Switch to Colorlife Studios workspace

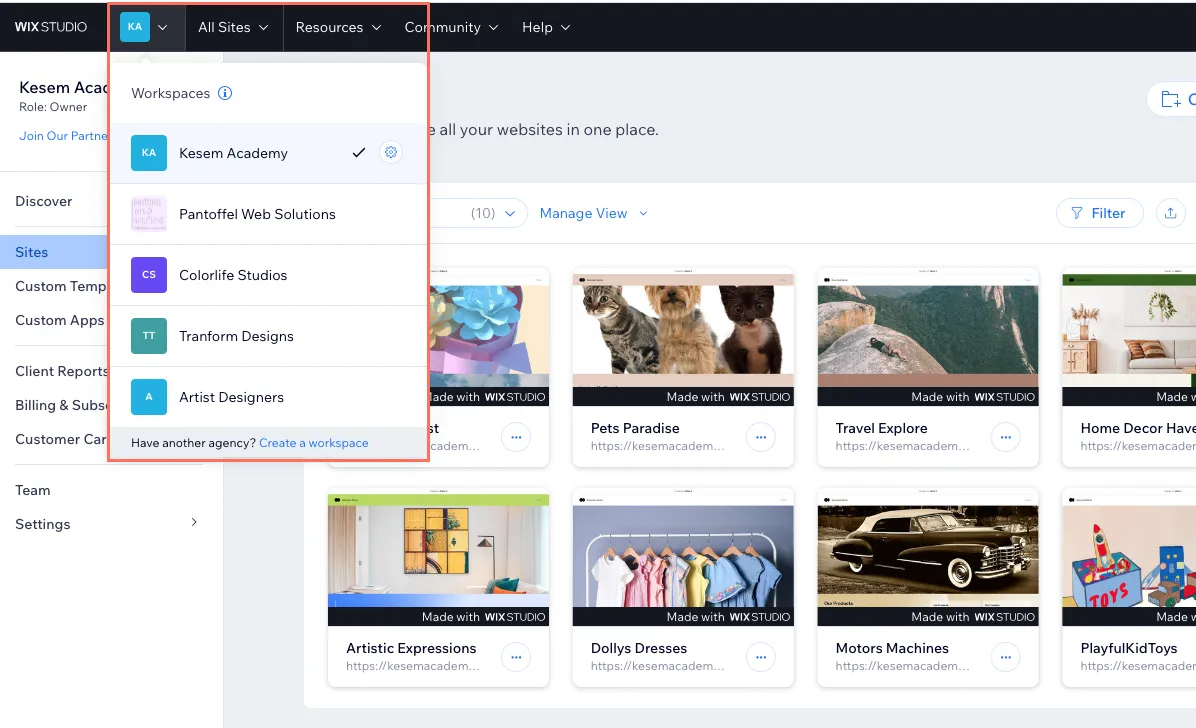pyautogui.click(x=233, y=275)
